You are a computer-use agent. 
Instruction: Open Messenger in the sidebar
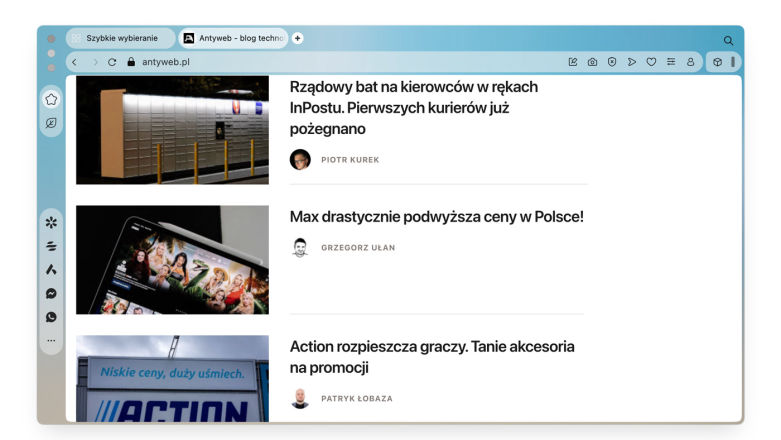[x=51, y=293]
